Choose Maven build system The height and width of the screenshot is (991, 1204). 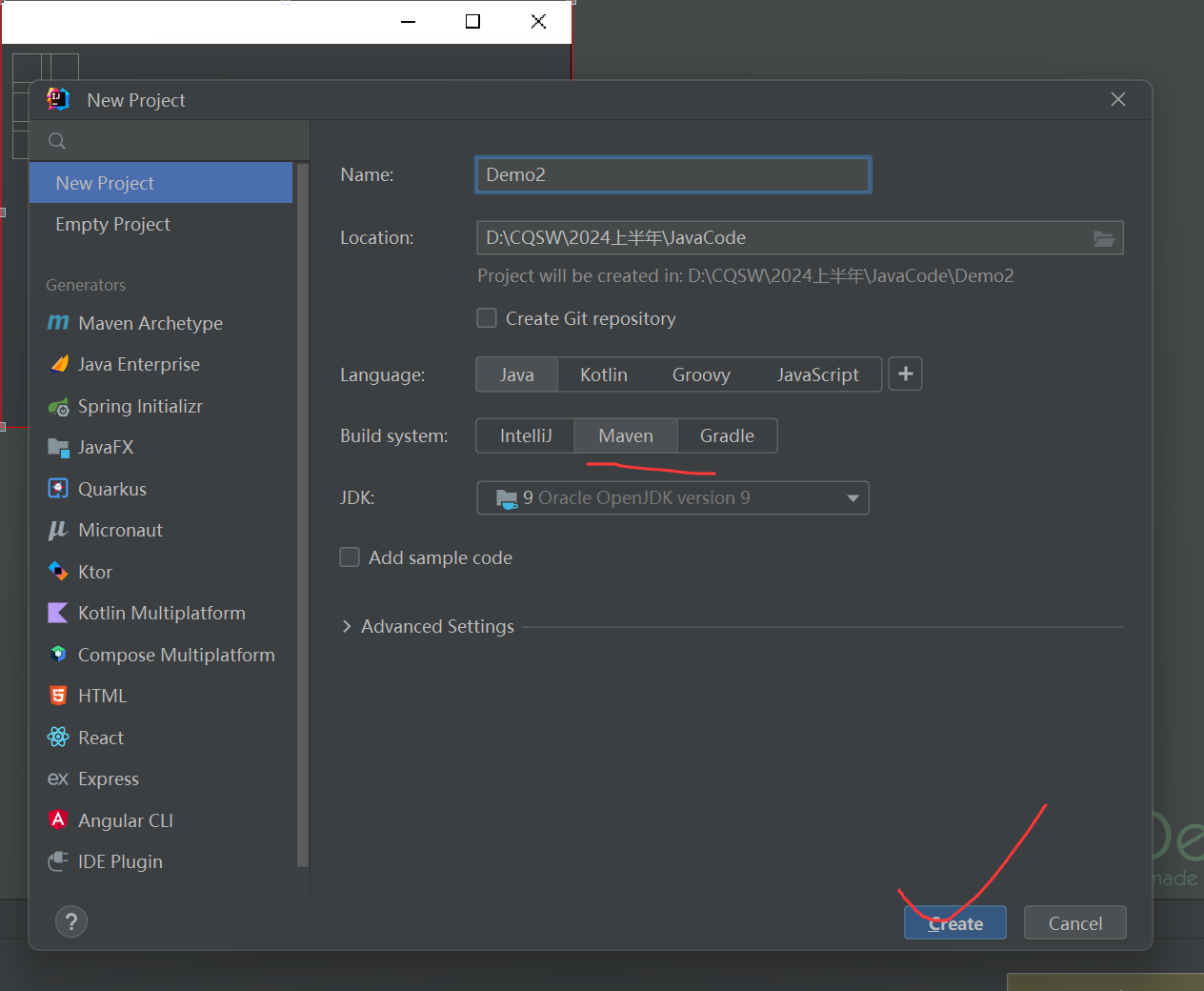(626, 435)
